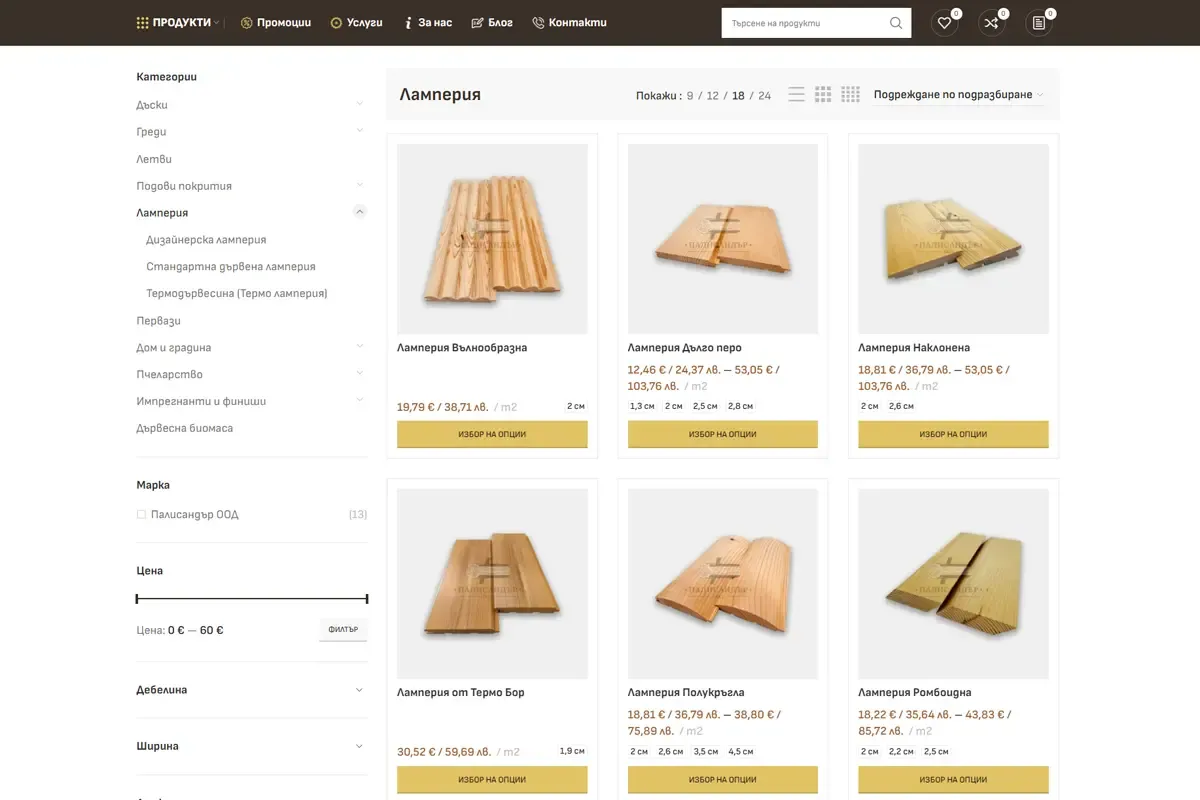Open the Контакти page
The image size is (1200, 800).
click(x=570, y=23)
